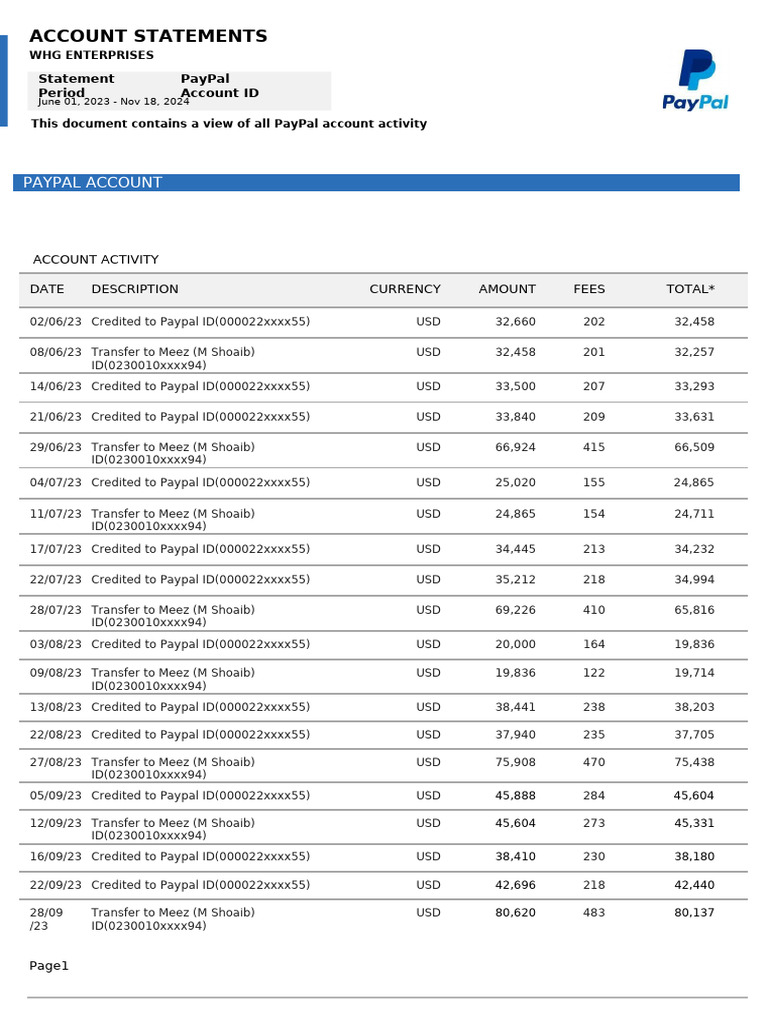Select amount 38,410

pos(515,856)
